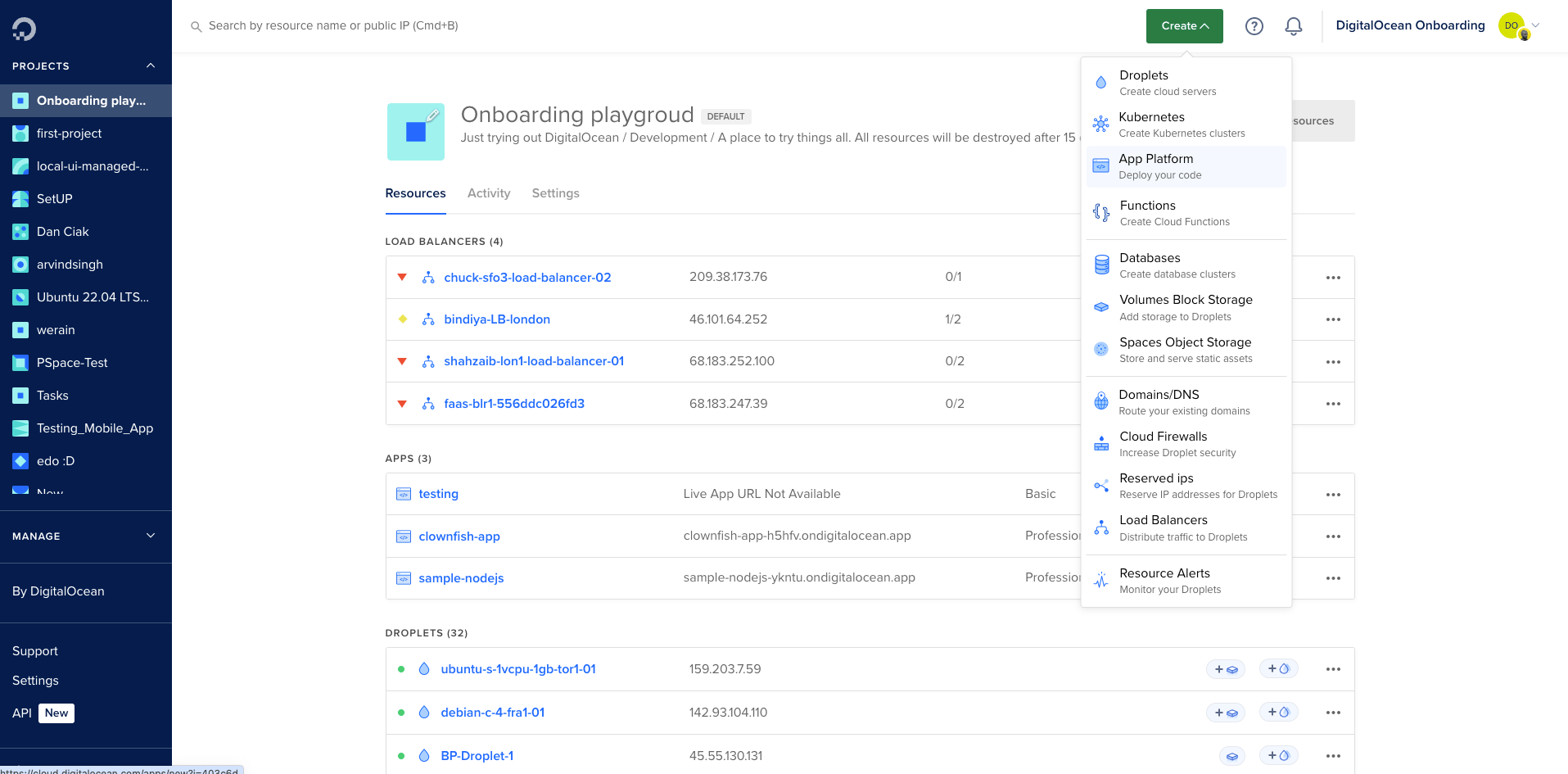Screen dimensions: 1568x774
Task: Click the DigitalOcean logo in sidebar
Action: pos(24,29)
